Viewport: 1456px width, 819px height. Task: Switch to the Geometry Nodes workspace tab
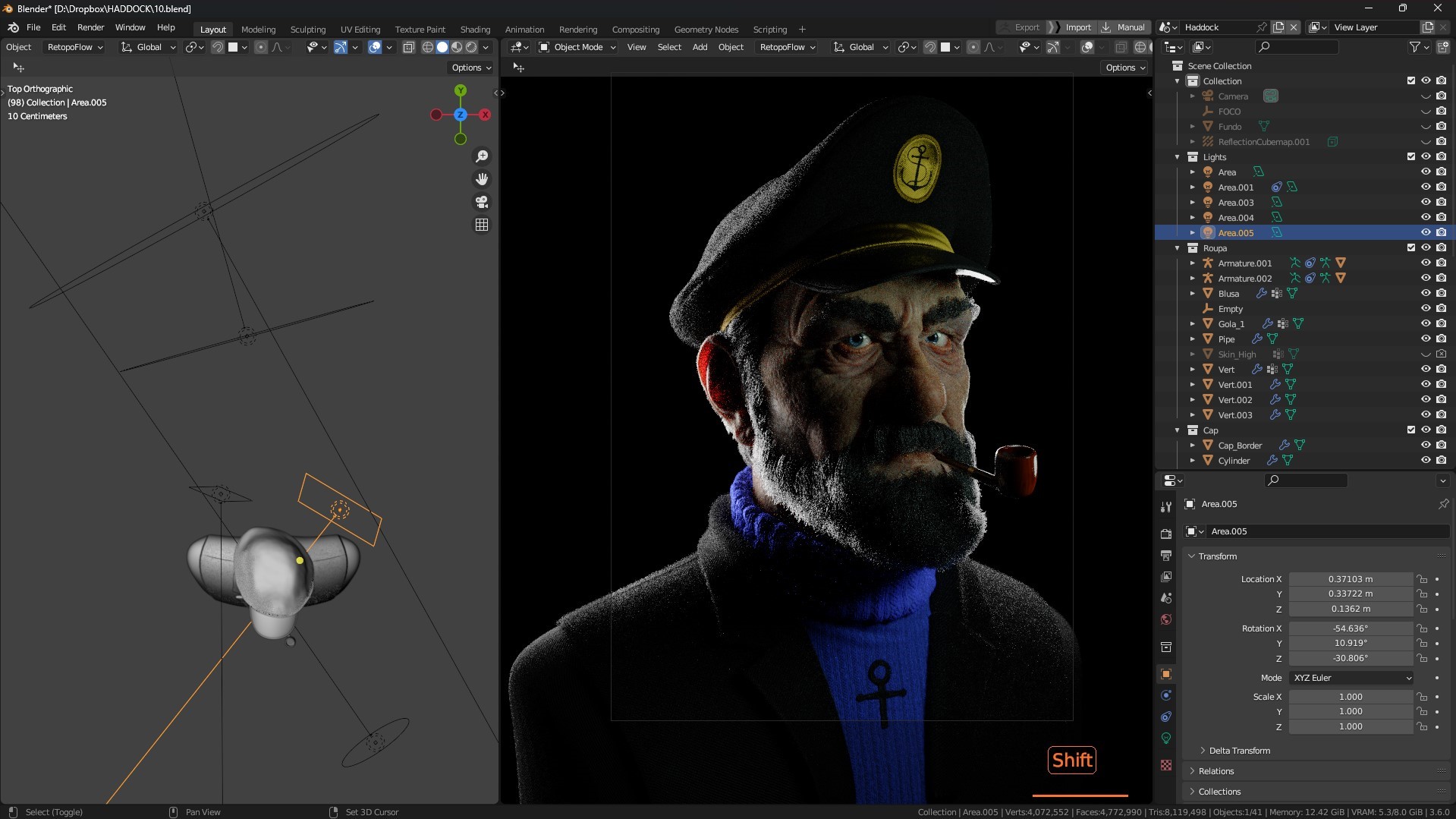(706, 30)
